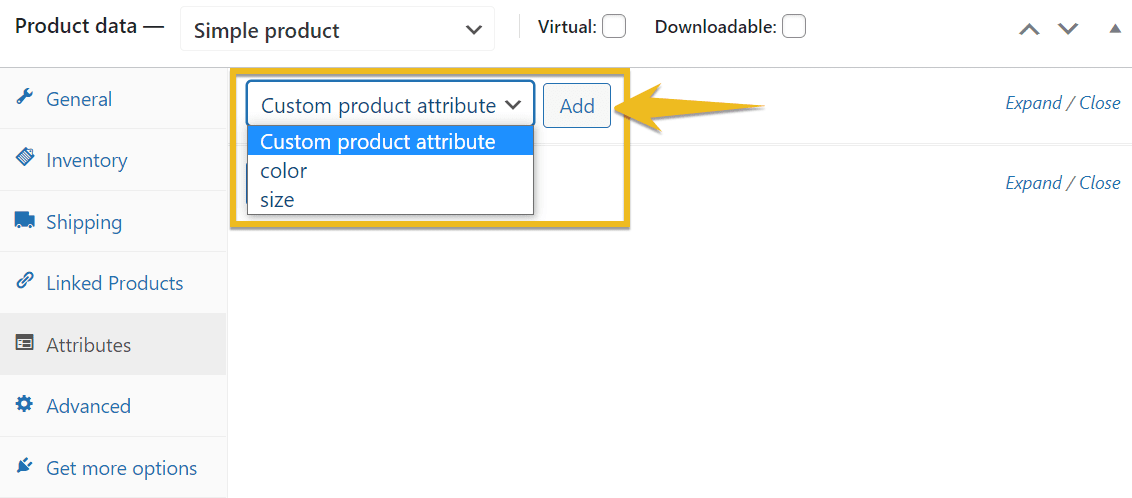The height and width of the screenshot is (498, 1132).
Task: Collapse the Custom product attribute dropdown
Action: click(x=391, y=105)
